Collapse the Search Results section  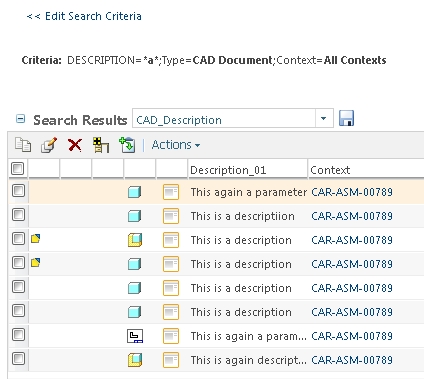(20, 119)
